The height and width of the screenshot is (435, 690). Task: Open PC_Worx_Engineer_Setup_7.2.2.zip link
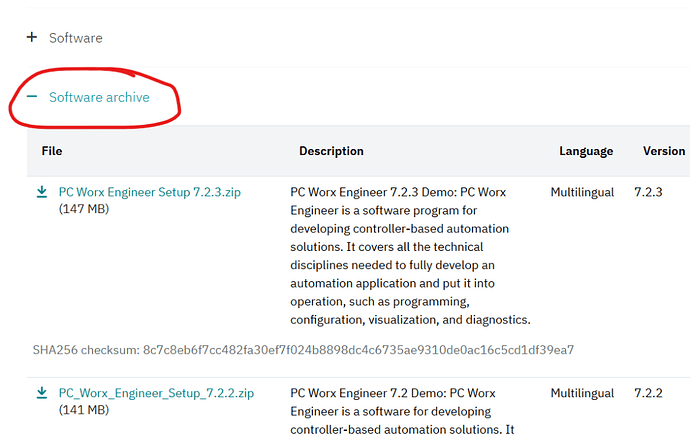point(156,393)
